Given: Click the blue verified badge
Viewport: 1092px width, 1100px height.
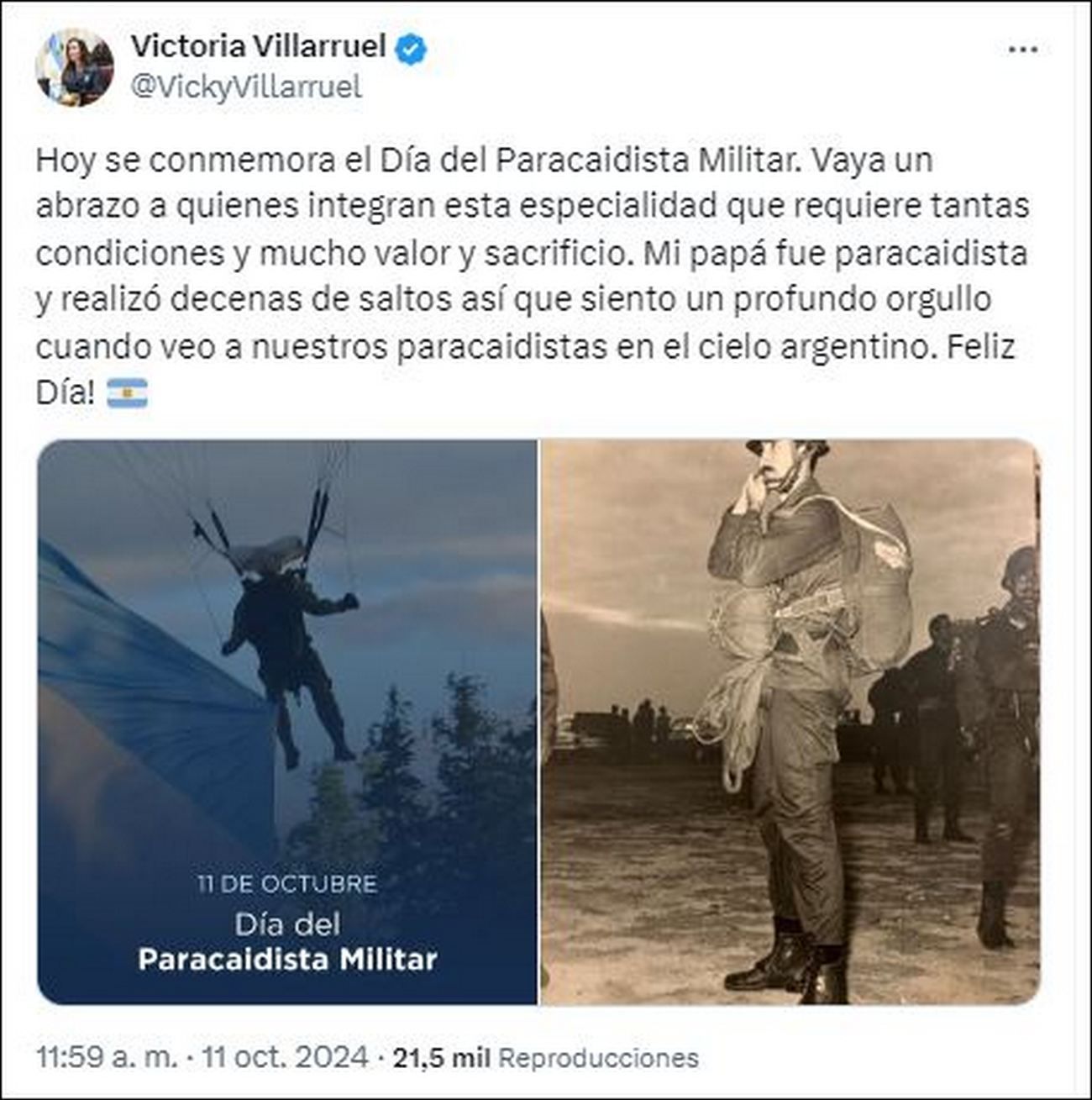Looking at the screenshot, I should pos(411,49).
